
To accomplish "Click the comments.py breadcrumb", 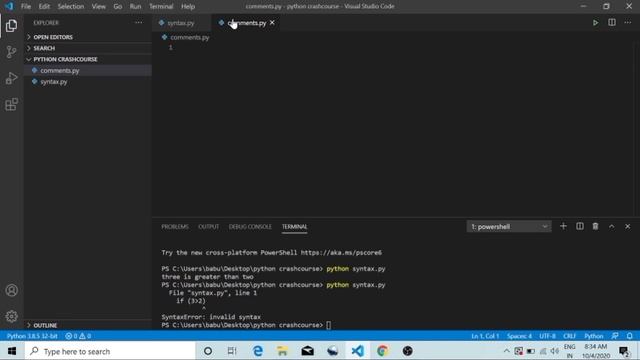I will click(x=189, y=38).
